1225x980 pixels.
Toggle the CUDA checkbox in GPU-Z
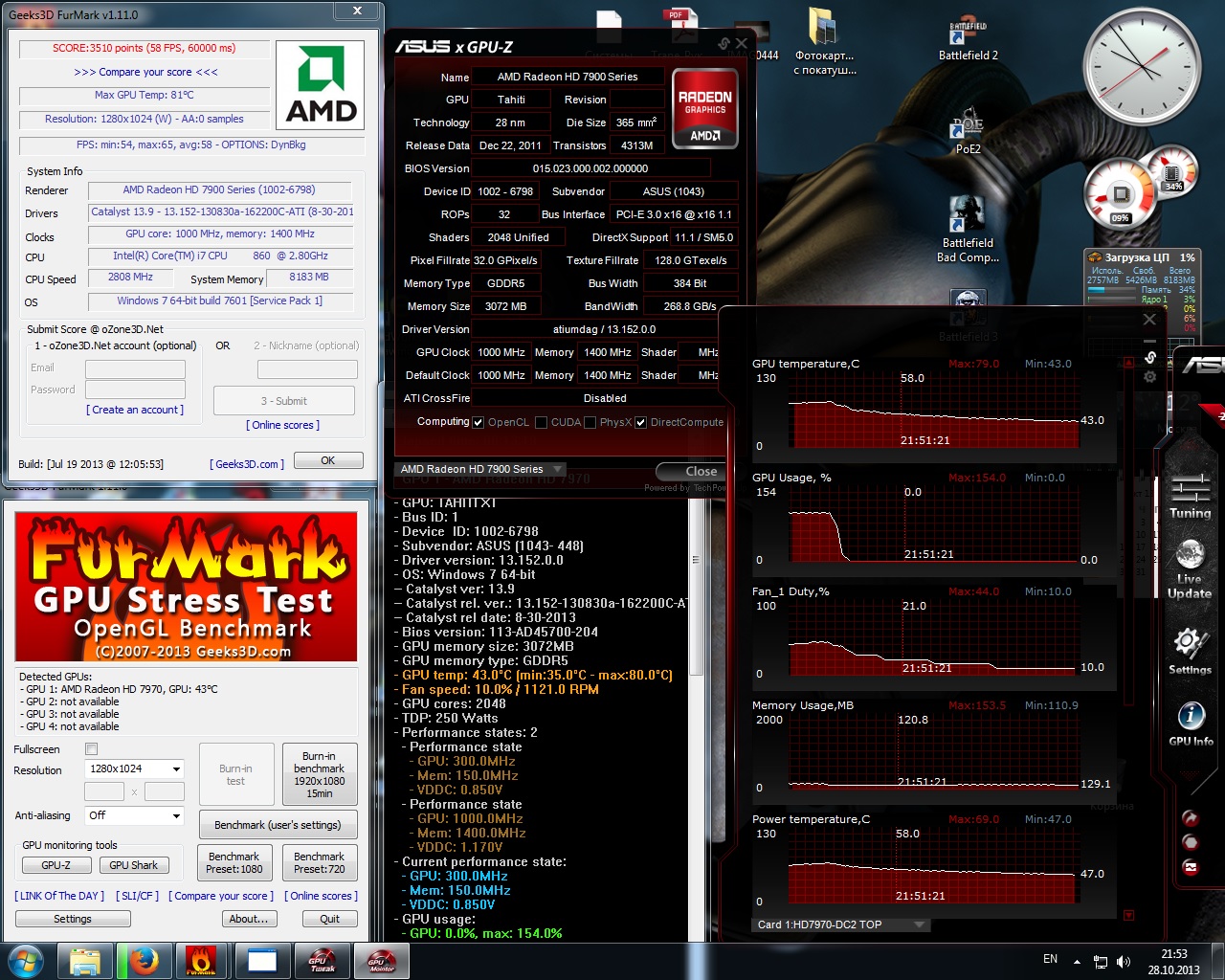click(542, 422)
